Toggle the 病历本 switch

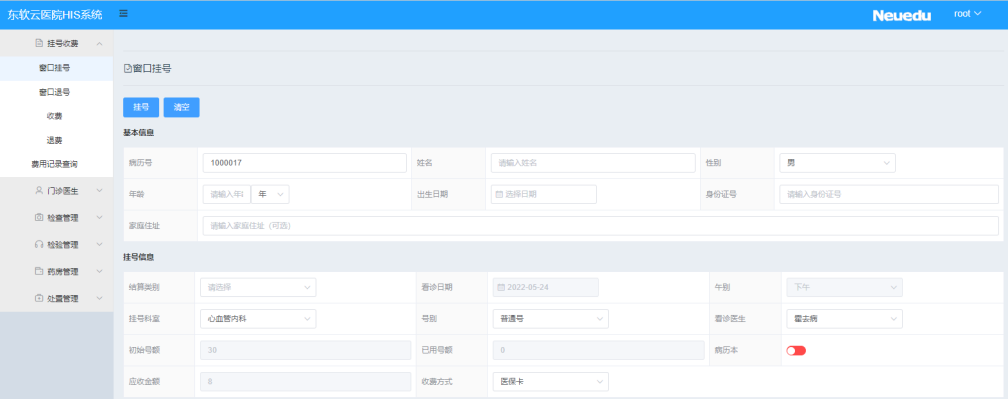[796, 350]
